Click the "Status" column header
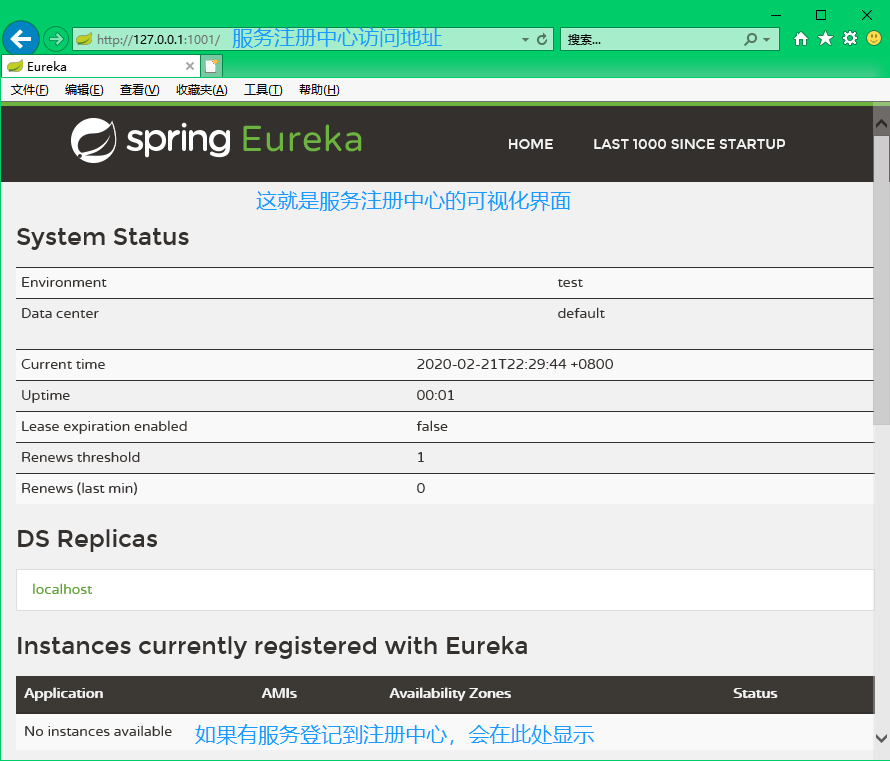Viewport: 890px width, 761px height. 755,693
